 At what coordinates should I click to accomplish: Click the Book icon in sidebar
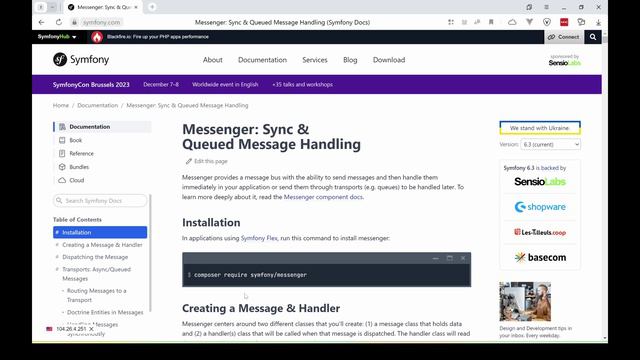click(x=62, y=140)
